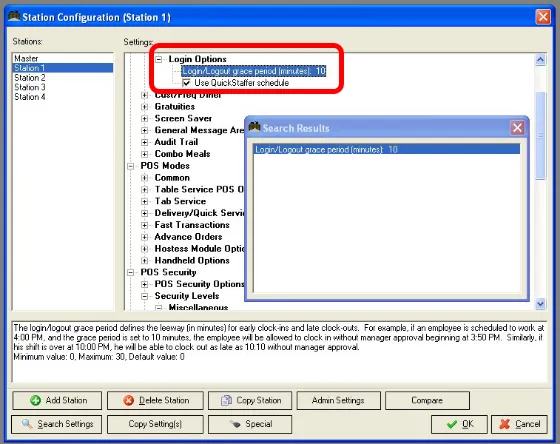Select the Fast Transactions tree label

(192, 225)
